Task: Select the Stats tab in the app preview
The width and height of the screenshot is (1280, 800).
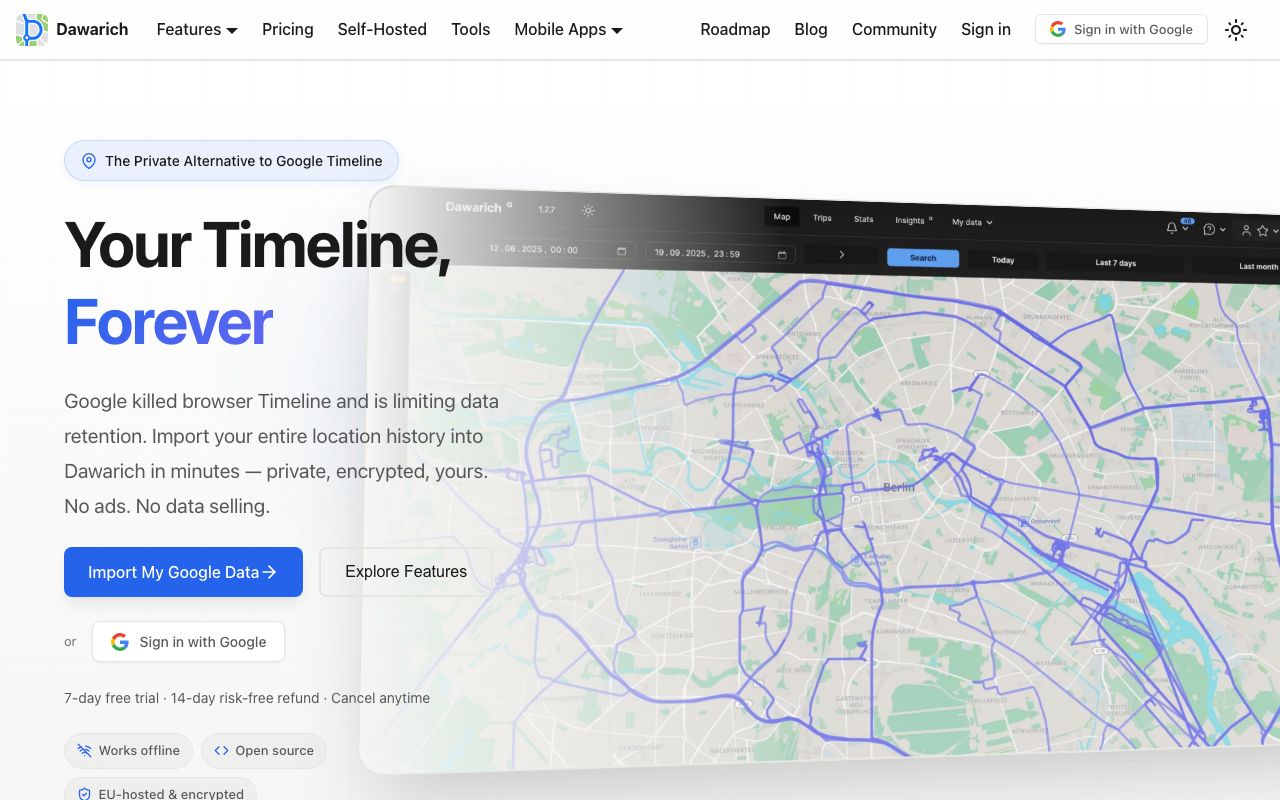Action: (863, 219)
